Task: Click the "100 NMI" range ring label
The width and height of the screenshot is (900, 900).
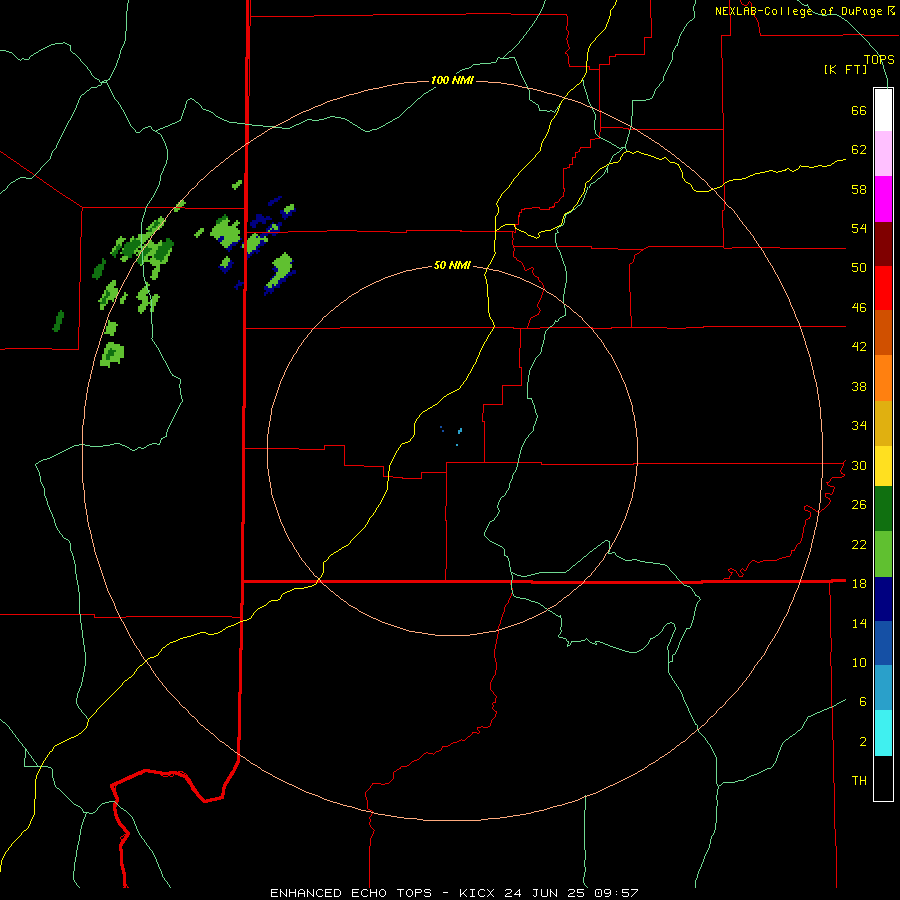Action: [x=452, y=80]
